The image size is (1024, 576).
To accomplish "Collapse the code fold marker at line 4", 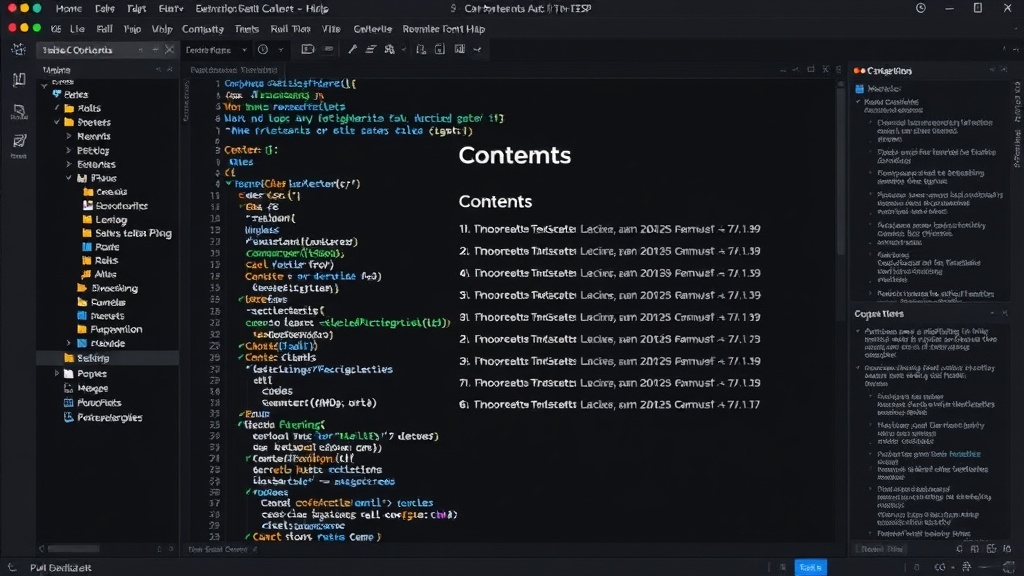I will click(229, 184).
